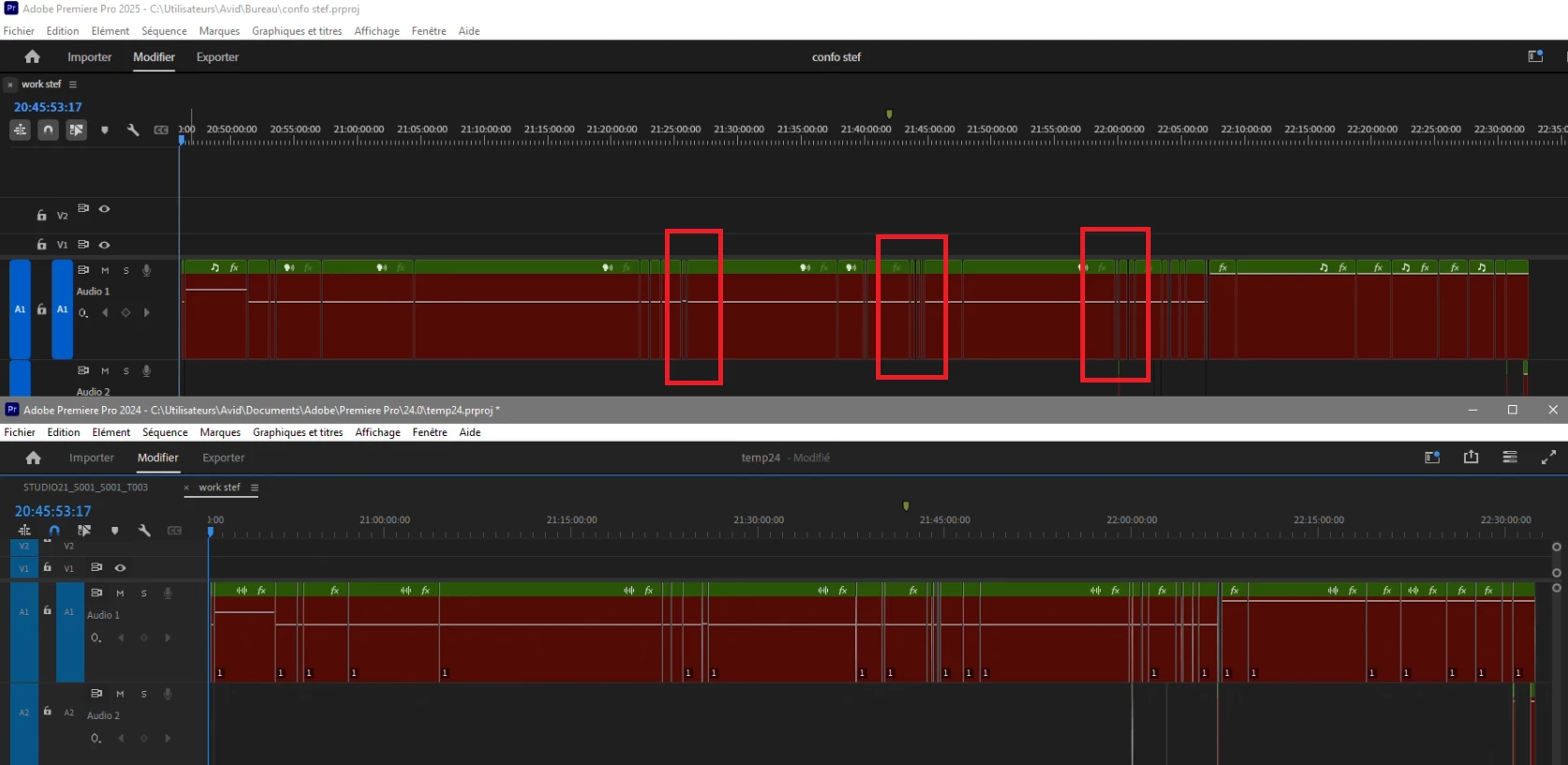Mute Audio 1 track in Premiere 2025
Viewport: 1568px width, 765px height.
pos(105,270)
